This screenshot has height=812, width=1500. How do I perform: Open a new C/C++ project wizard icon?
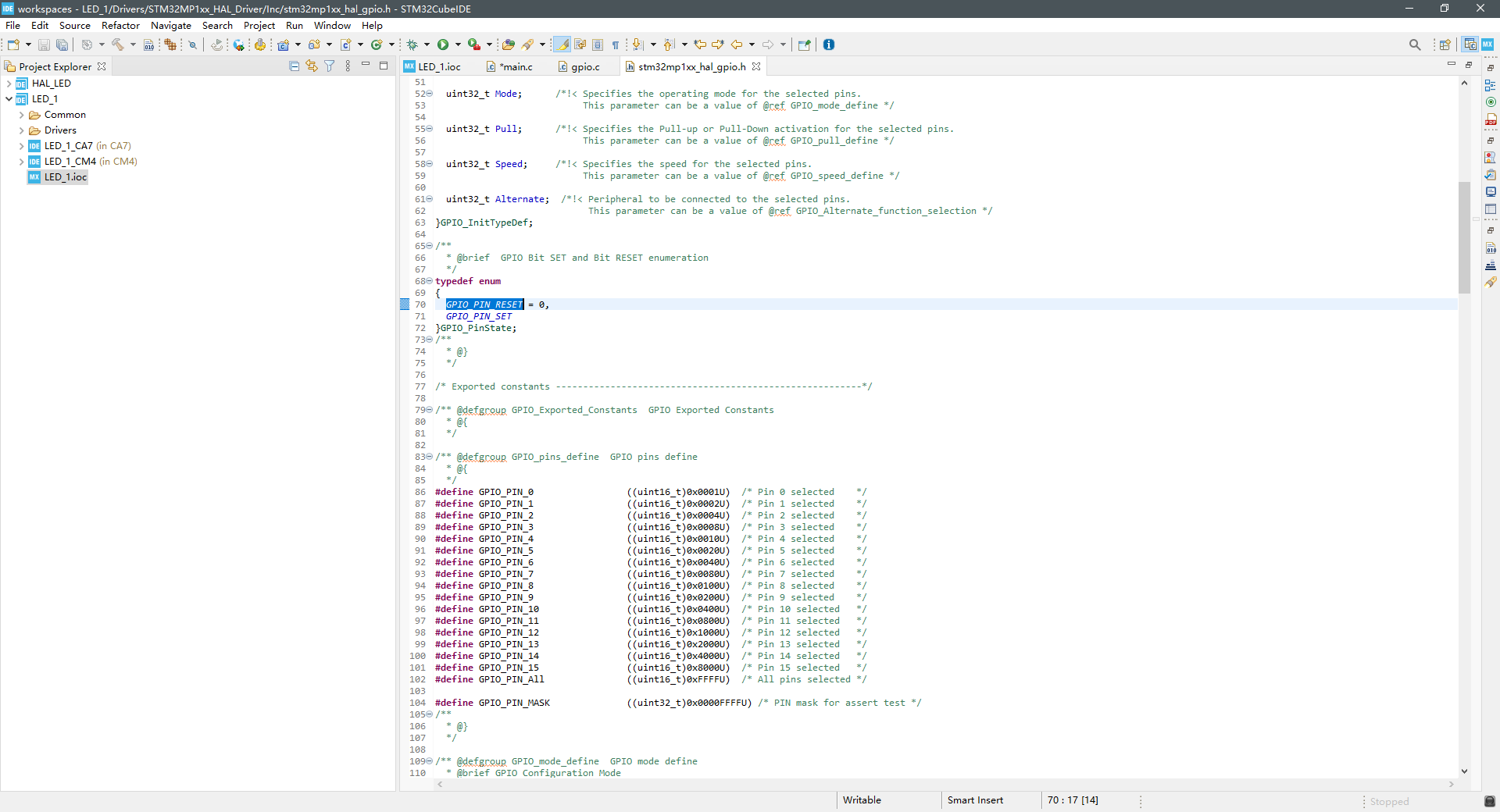284,45
